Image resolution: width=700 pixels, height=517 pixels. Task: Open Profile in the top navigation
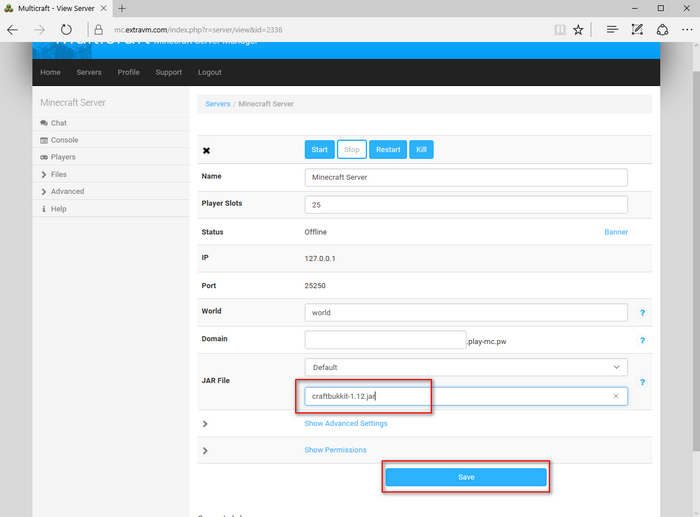(x=129, y=72)
